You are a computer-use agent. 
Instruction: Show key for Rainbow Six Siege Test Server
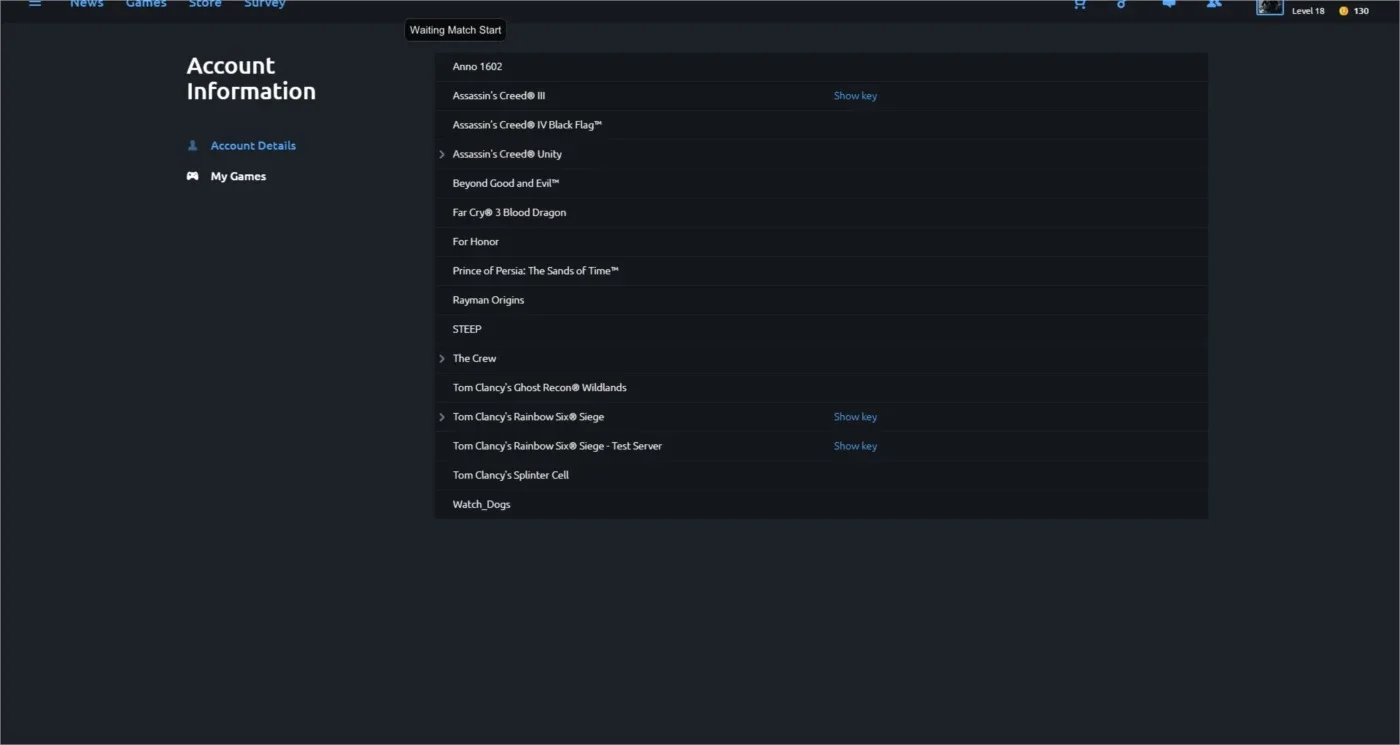coord(855,446)
